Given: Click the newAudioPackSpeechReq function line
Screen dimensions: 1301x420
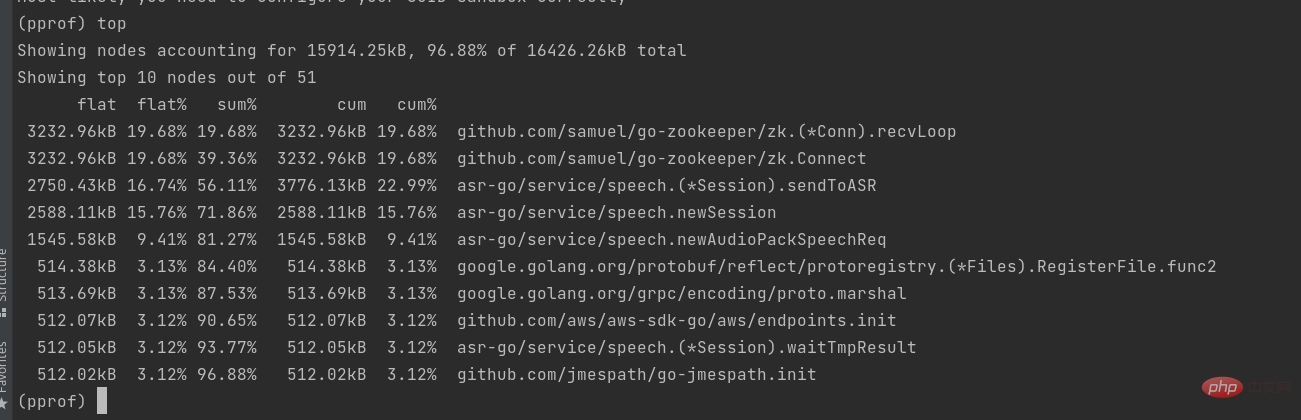Looking at the screenshot, I should [x=671, y=239].
